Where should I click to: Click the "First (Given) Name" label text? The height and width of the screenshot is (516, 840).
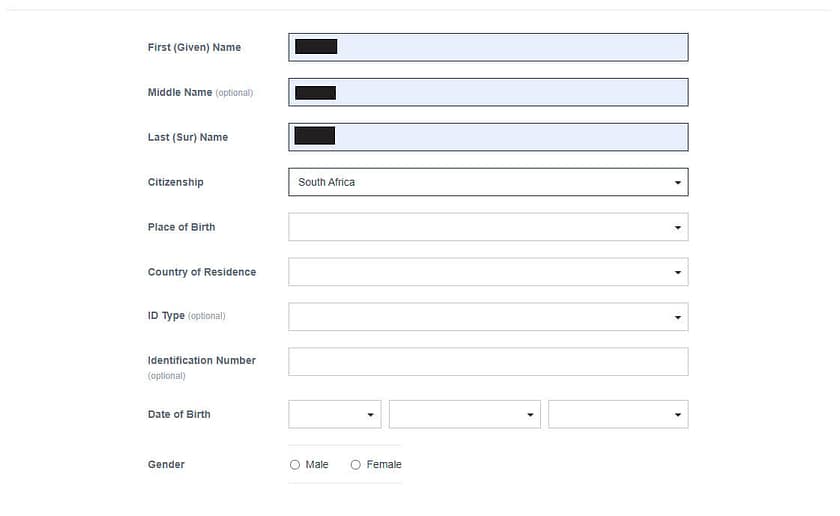point(194,47)
